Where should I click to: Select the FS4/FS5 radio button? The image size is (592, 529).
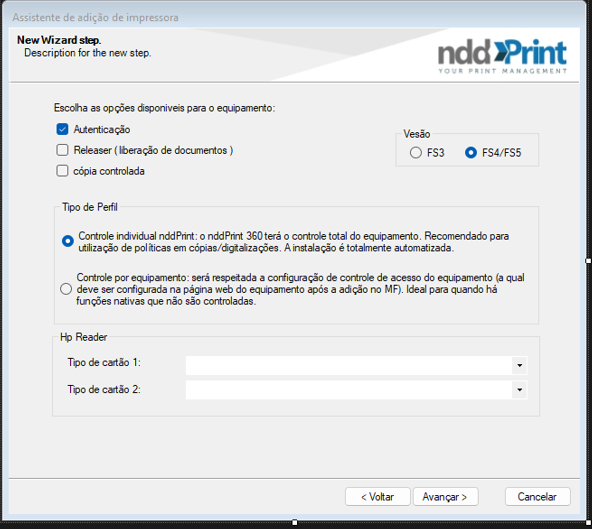pos(471,153)
